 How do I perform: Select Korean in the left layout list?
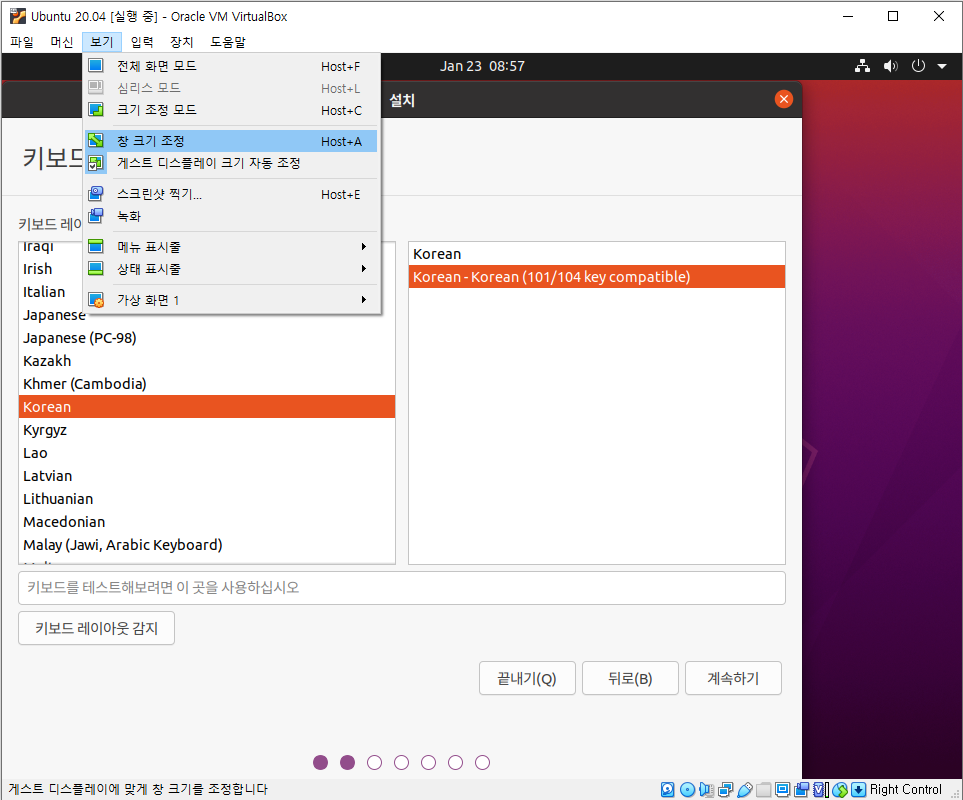[x=206, y=406]
